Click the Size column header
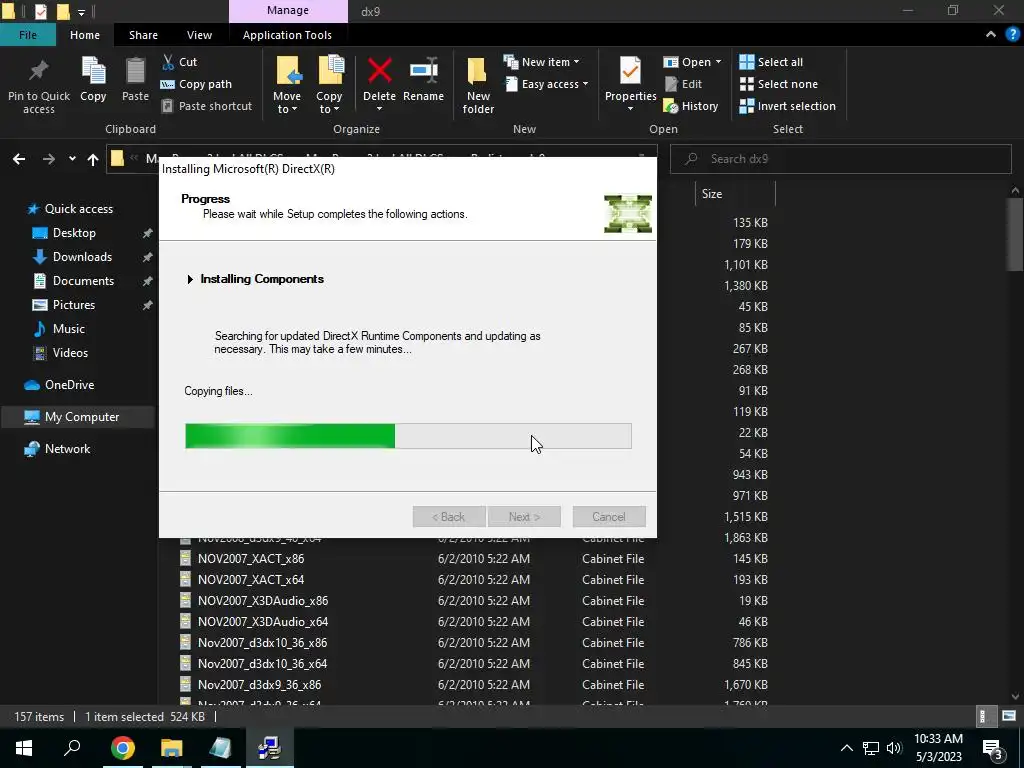This screenshot has height=768, width=1024. point(735,194)
